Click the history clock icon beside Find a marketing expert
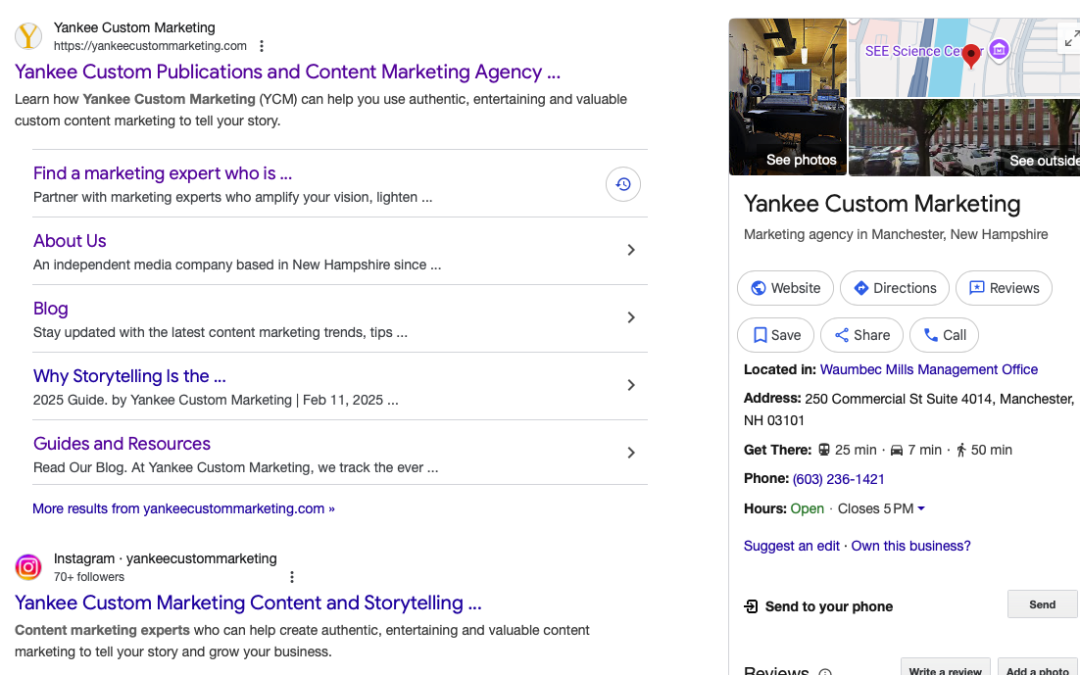 click(623, 184)
